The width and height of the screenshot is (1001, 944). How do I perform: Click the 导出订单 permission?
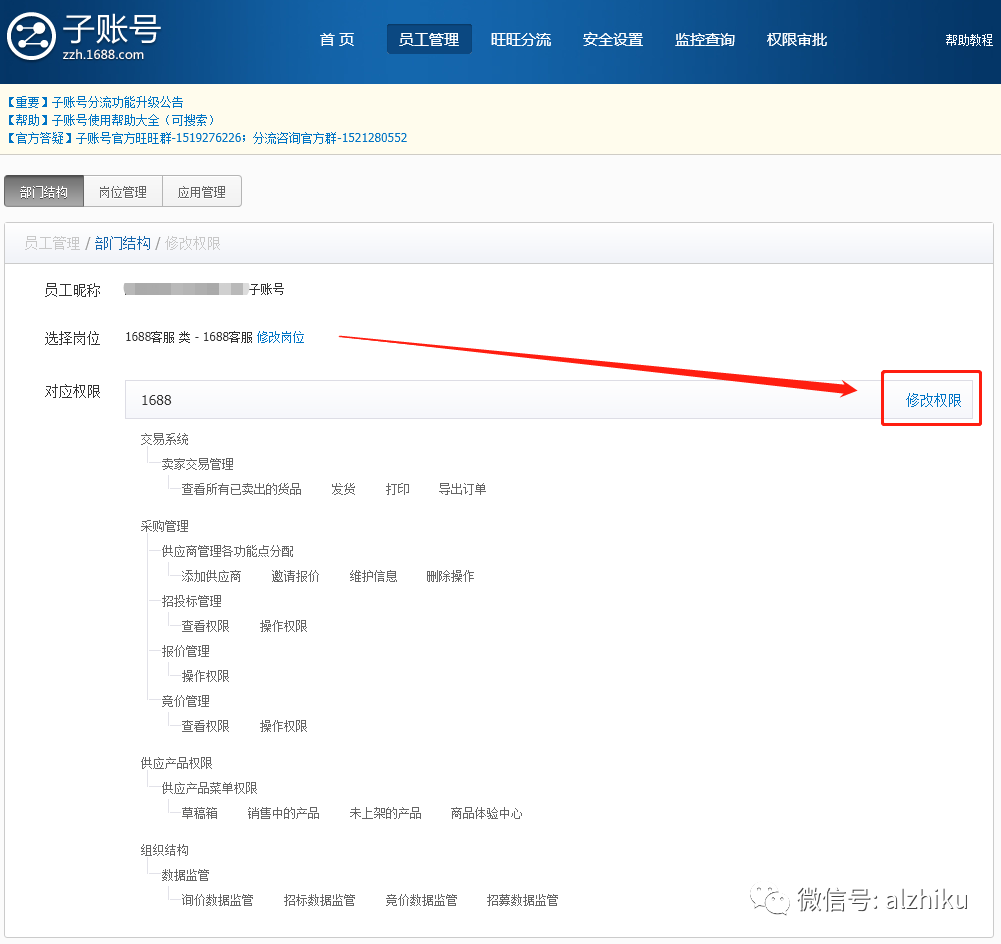(462, 489)
